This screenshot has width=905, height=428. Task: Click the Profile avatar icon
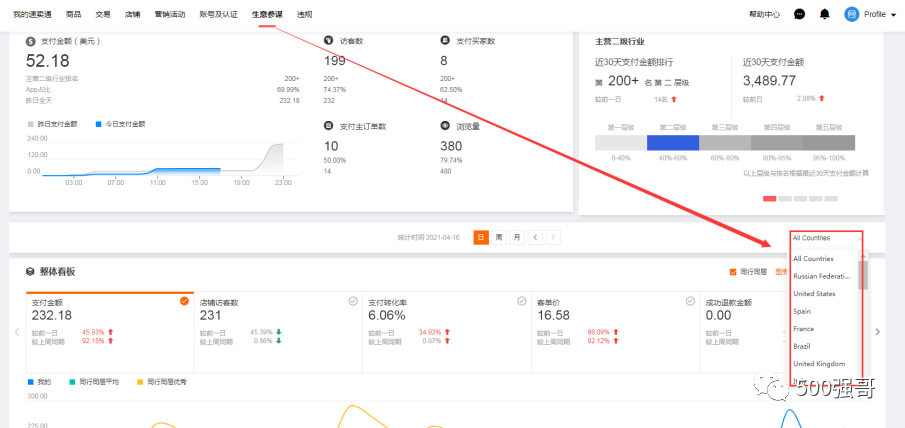click(851, 14)
